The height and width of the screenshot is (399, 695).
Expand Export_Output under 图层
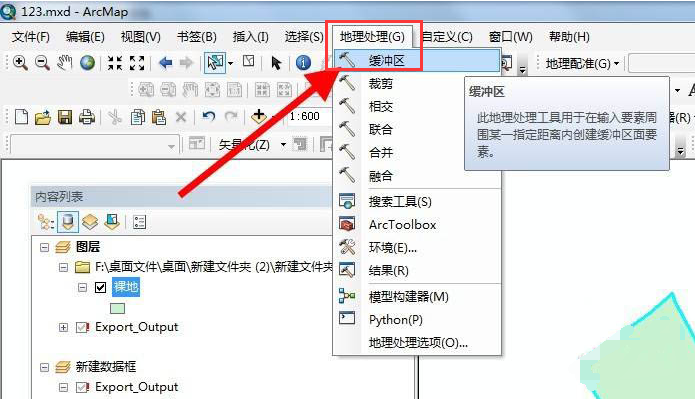(x=63, y=328)
